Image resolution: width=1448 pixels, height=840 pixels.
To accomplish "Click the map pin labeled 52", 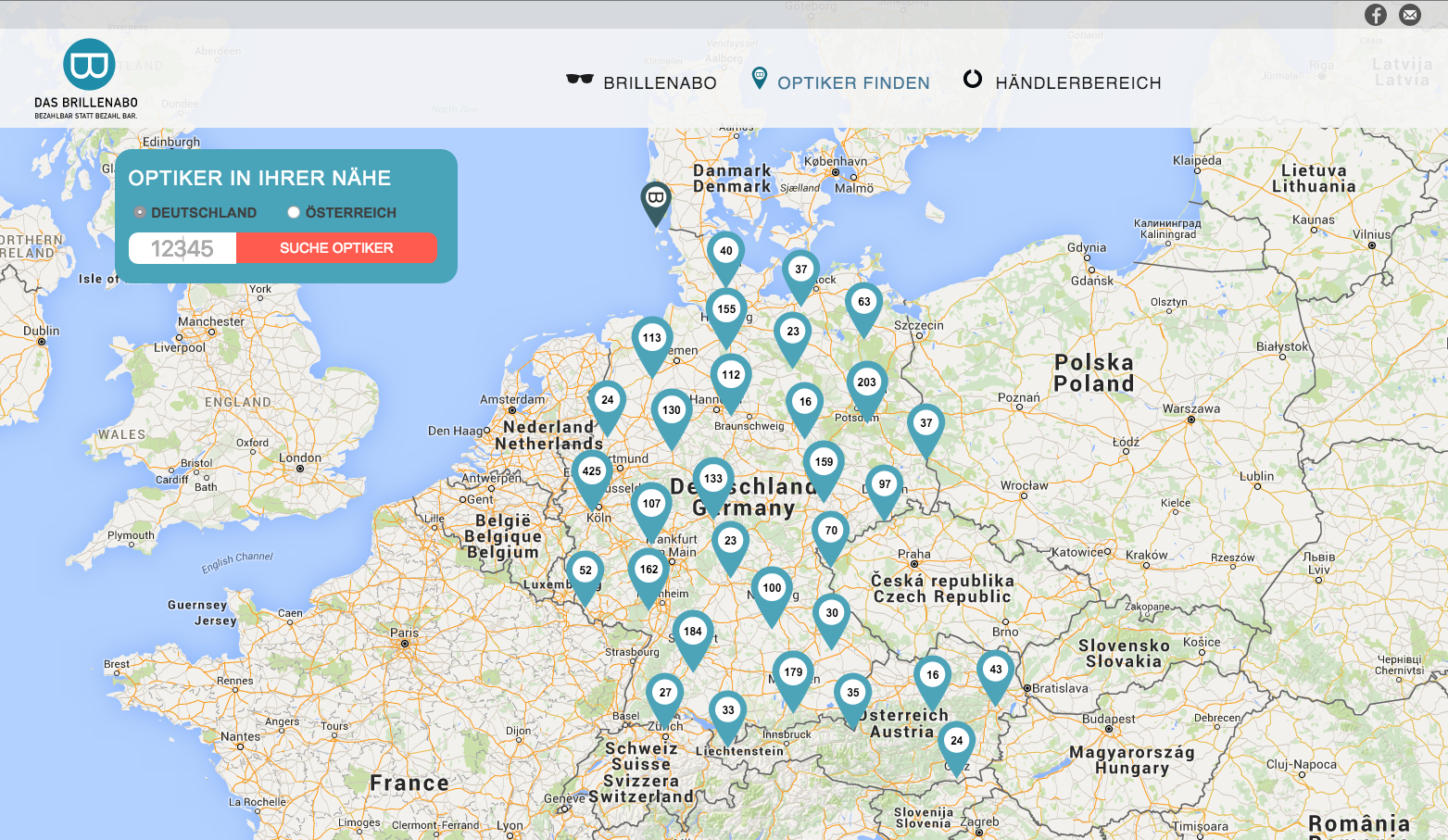I will tap(585, 579).
